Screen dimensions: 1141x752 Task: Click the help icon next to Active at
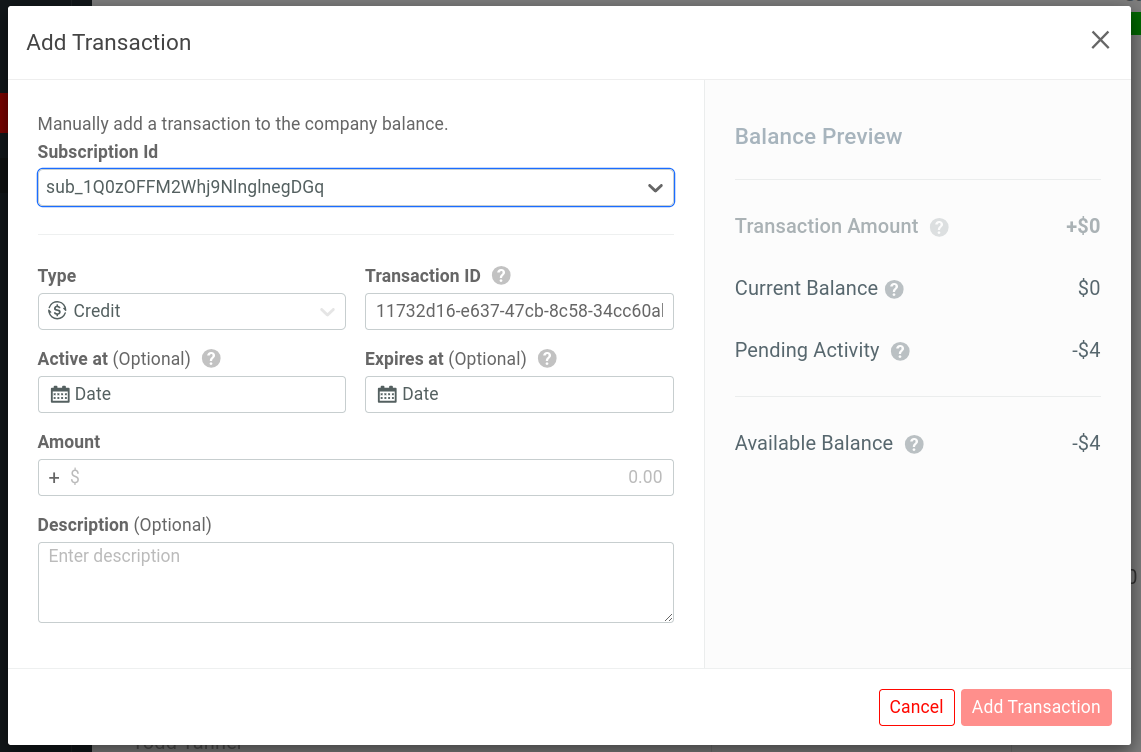(211, 358)
